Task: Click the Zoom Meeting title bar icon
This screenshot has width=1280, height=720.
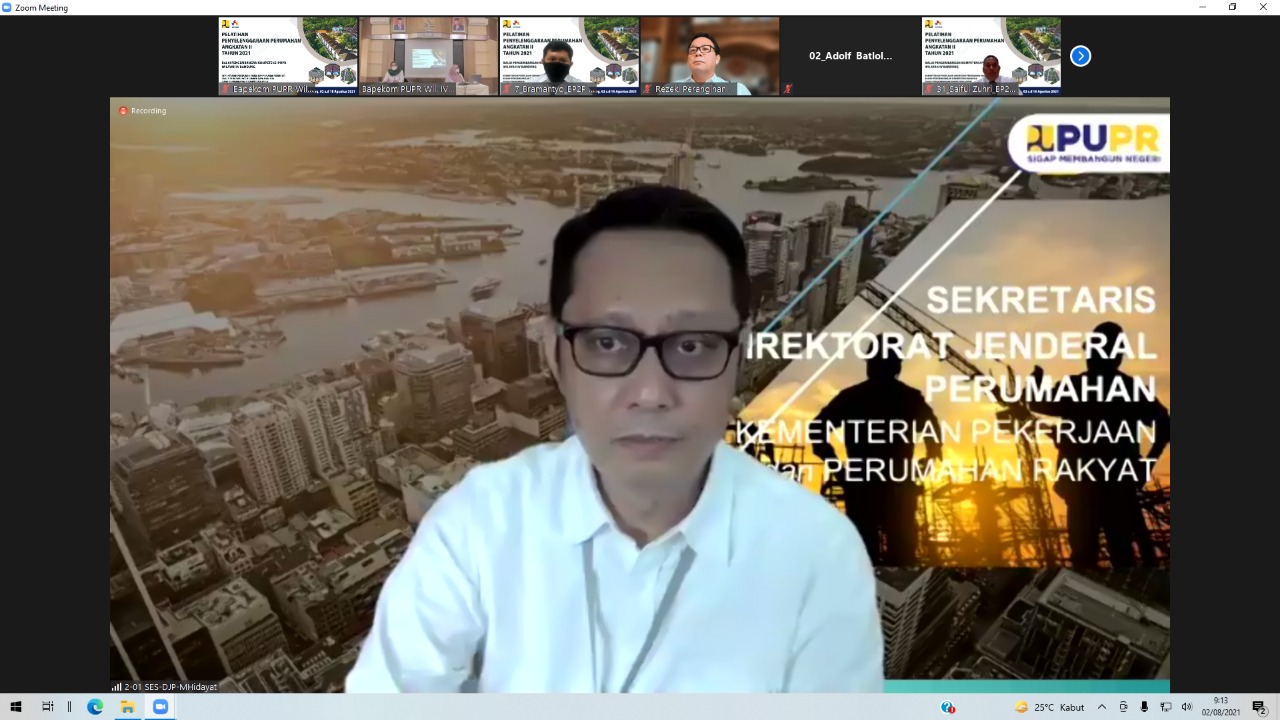Action: point(7,7)
